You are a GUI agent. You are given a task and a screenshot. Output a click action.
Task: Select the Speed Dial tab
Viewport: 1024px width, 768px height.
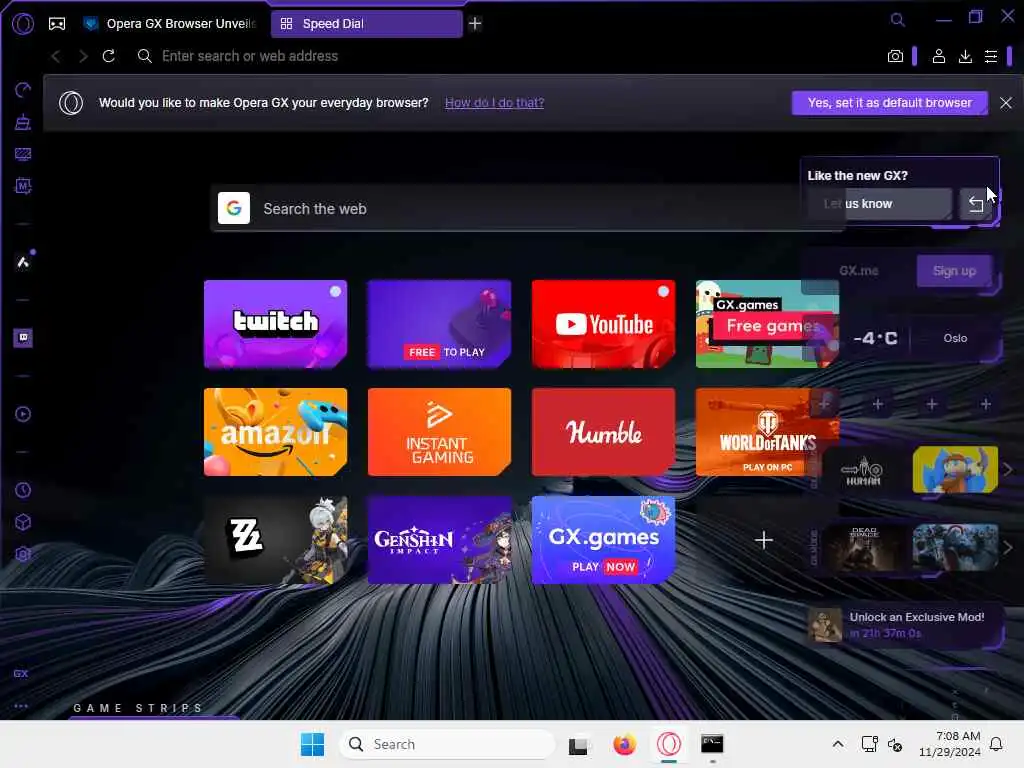366,24
